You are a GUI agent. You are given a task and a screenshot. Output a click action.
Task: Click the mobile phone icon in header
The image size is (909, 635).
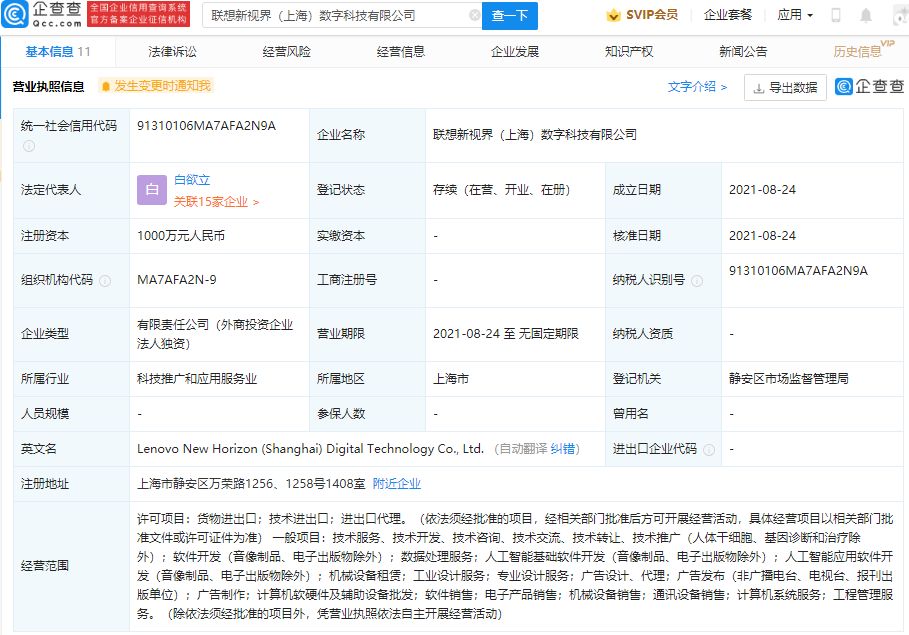point(836,15)
